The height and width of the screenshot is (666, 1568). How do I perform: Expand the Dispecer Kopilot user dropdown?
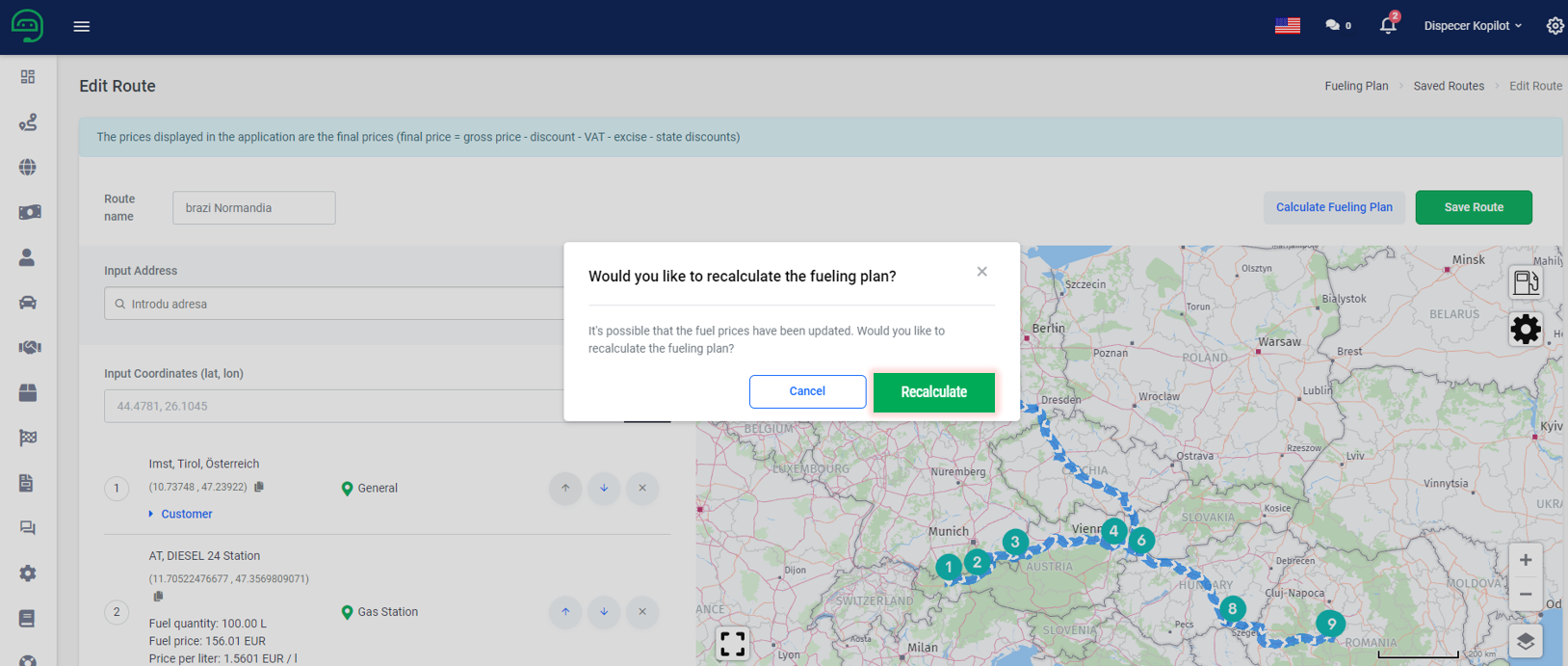pyautogui.click(x=1472, y=26)
